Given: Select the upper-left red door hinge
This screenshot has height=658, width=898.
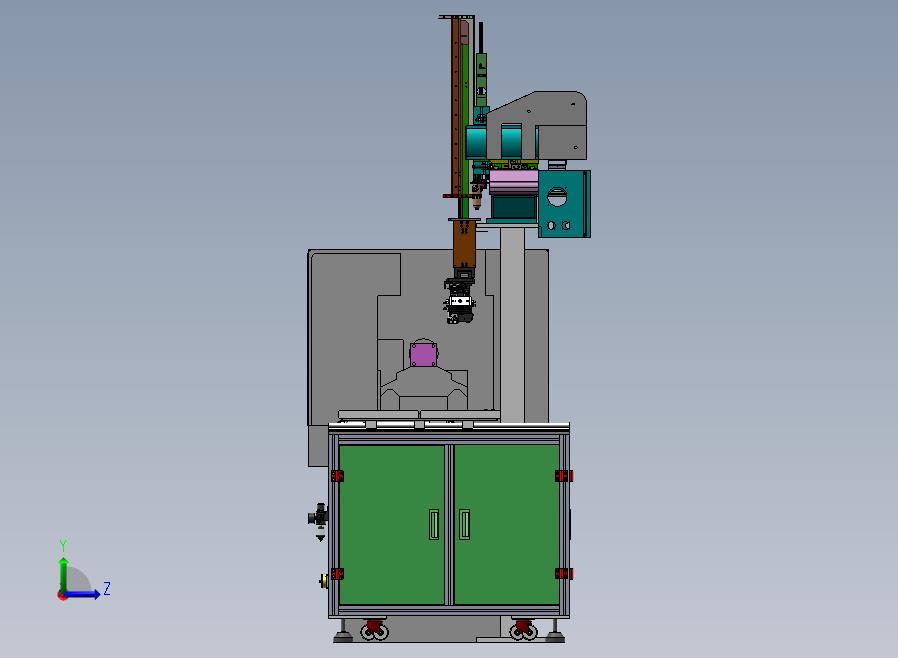Looking at the screenshot, I should click(x=337, y=475).
